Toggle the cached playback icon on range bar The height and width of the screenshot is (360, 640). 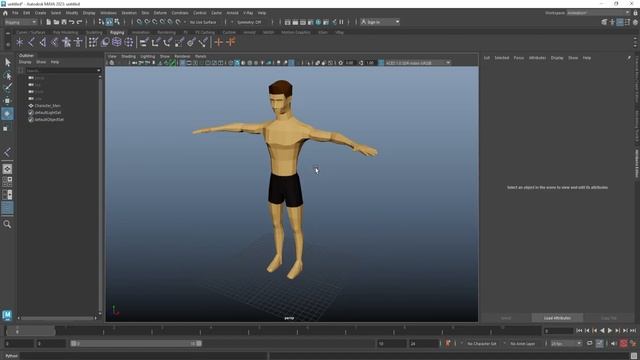tap(599, 344)
